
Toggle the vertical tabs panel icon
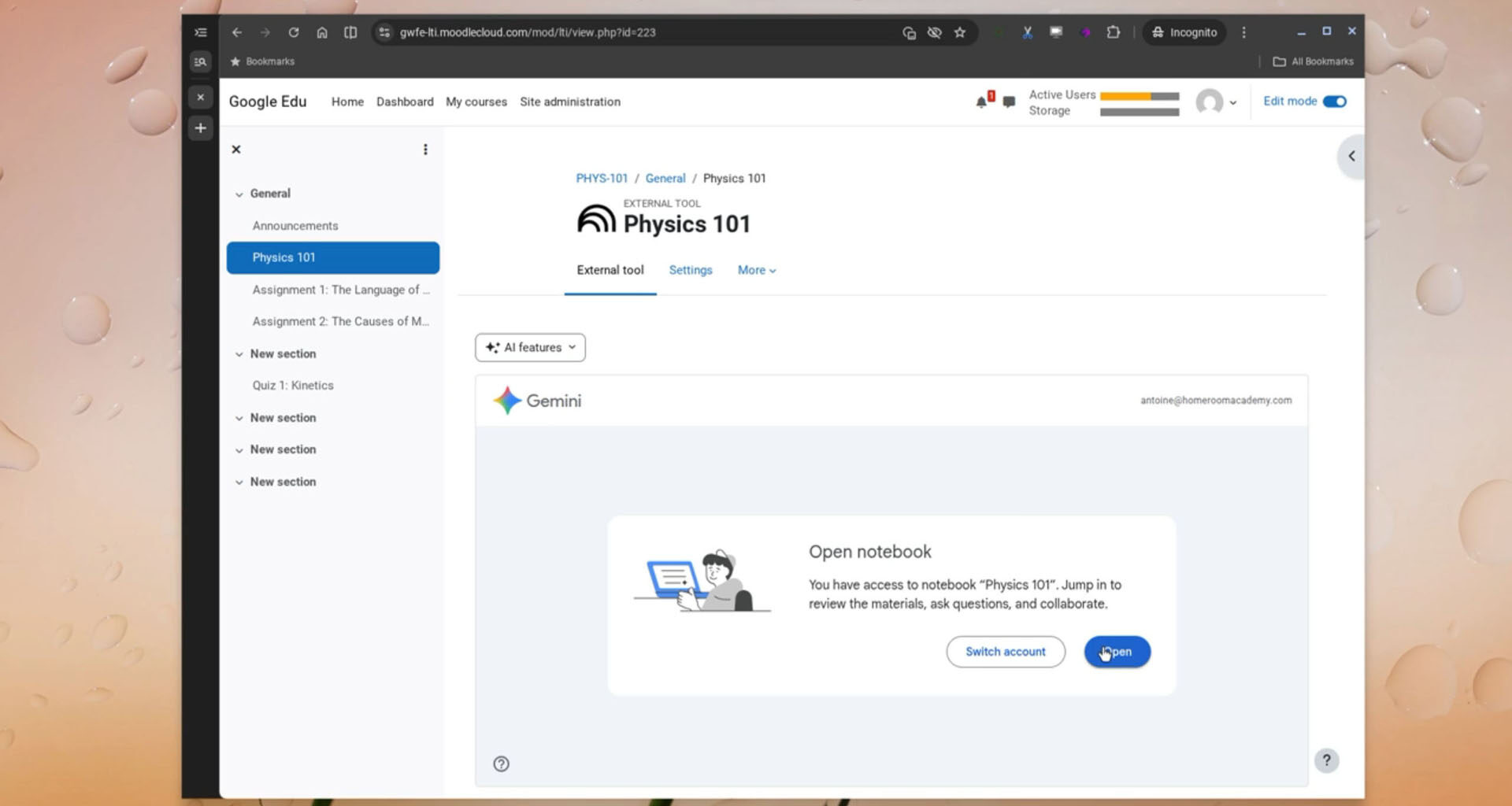point(201,32)
